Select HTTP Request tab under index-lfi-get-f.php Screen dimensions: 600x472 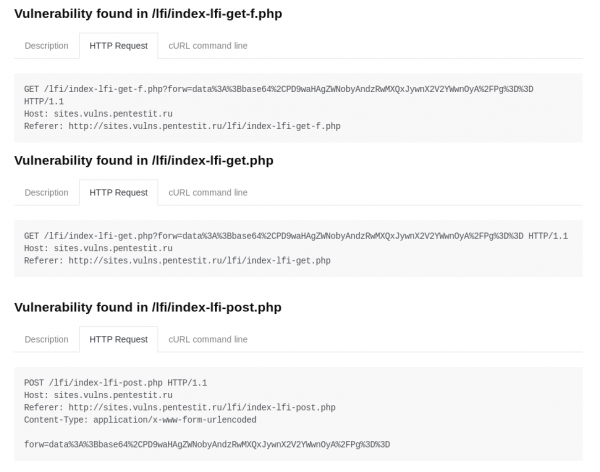(118, 45)
